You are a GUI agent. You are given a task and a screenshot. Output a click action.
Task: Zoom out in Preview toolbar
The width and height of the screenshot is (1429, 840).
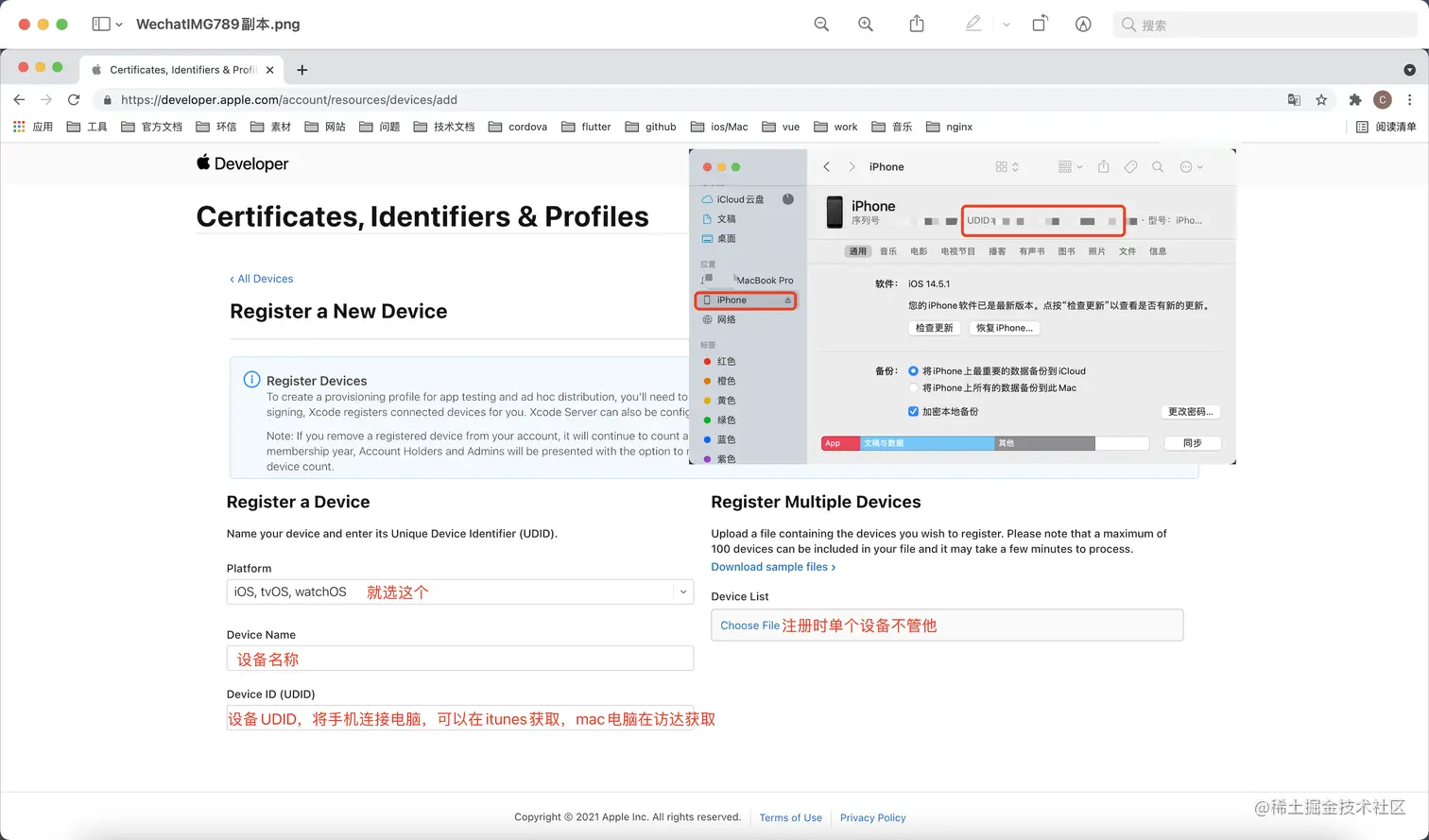(x=821, y=25)
